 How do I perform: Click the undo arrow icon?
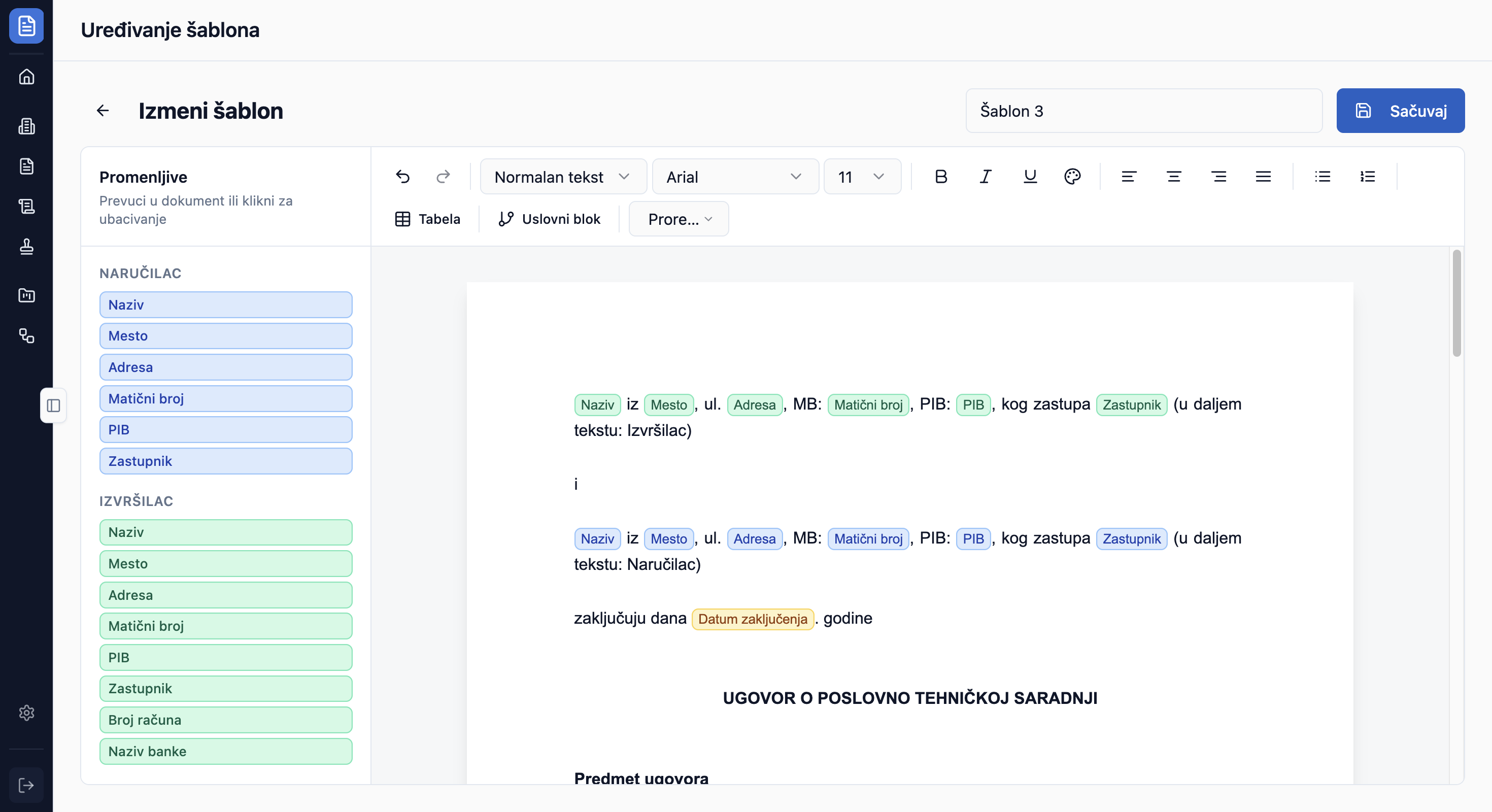click(402, 177)
